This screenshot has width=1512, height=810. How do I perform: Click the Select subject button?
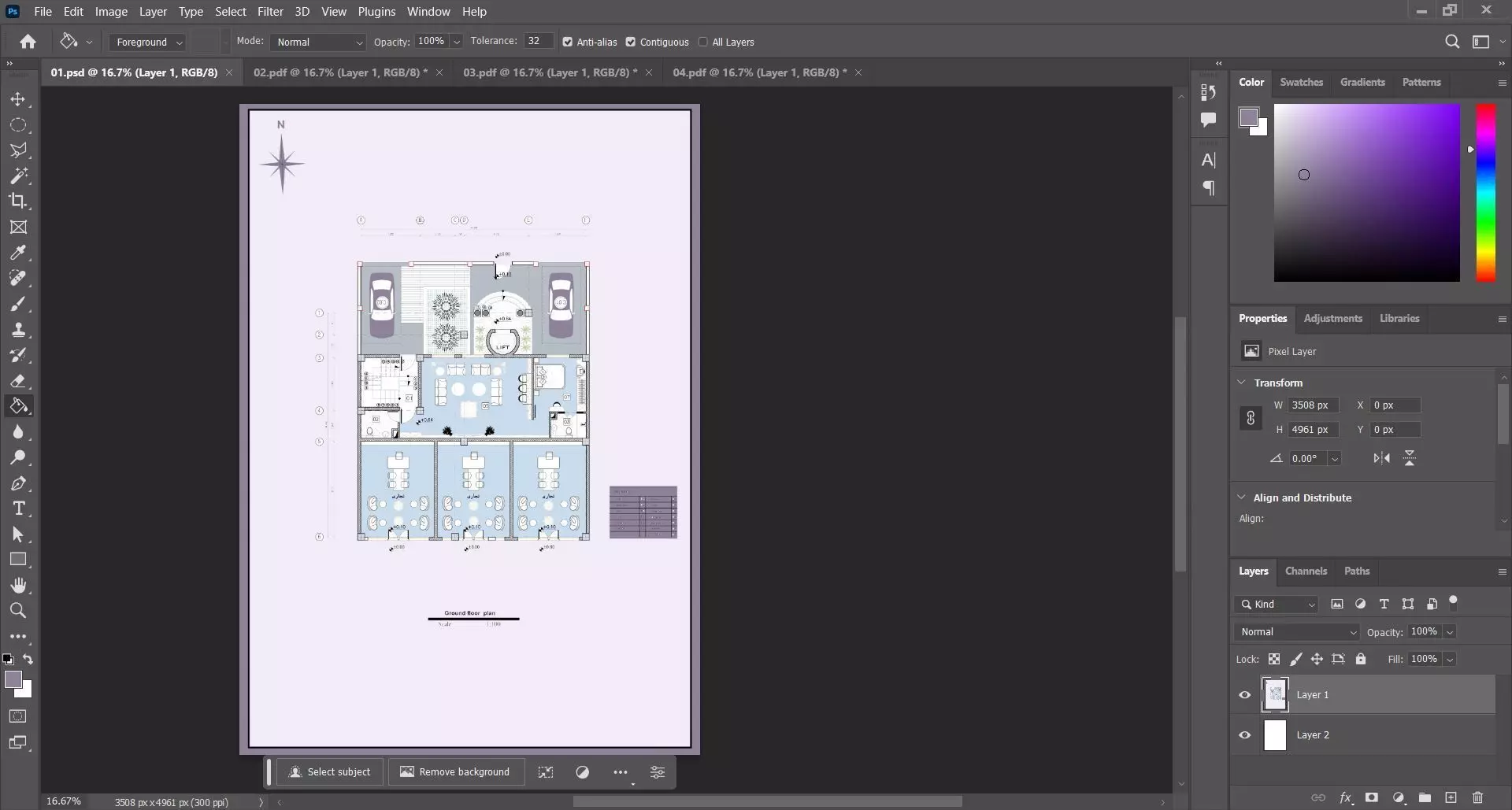329,772
